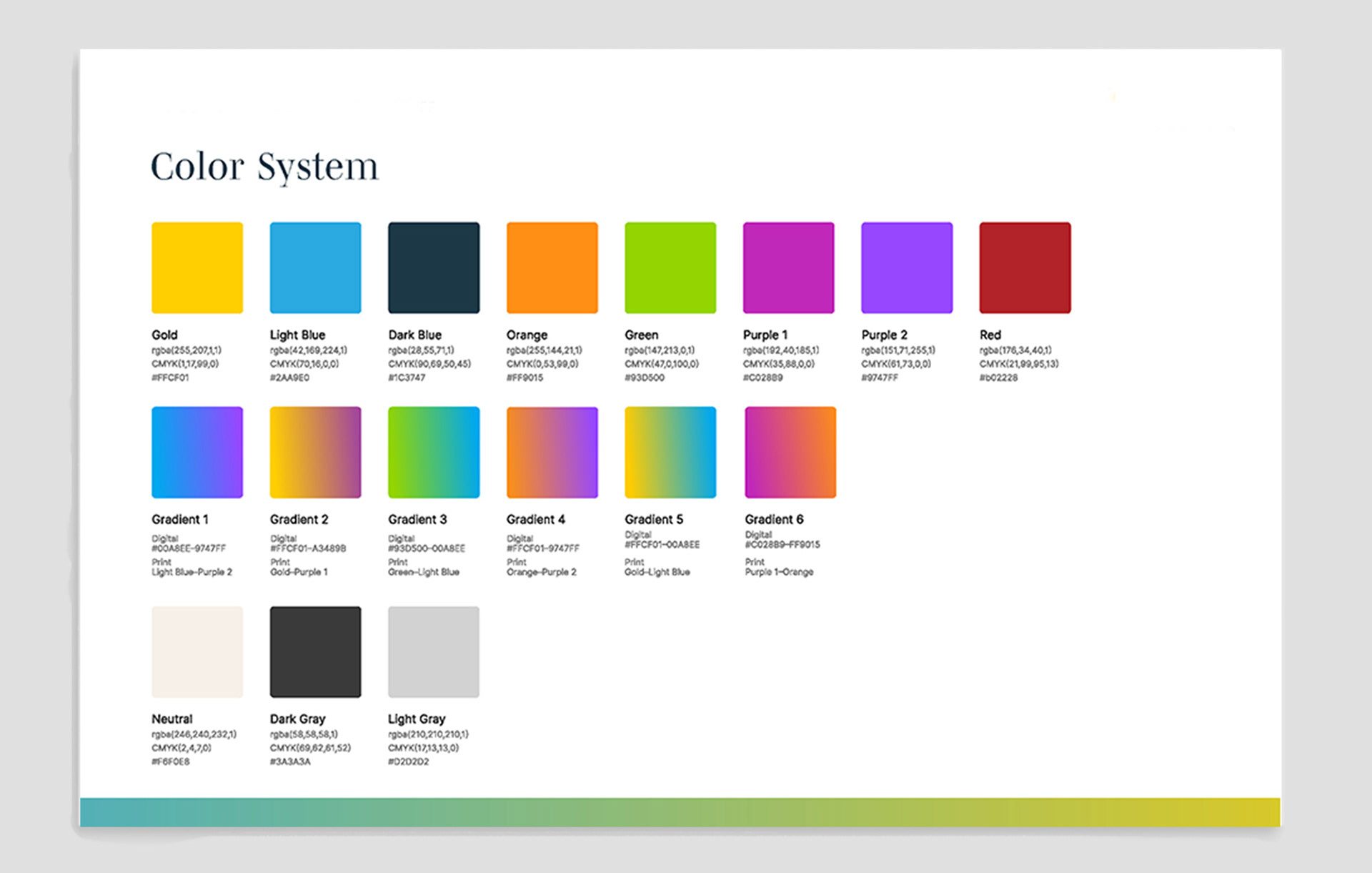Pick the Gradient 3 green-blue swatch
The image size is (1372, 873).
[x=434, y=452]
